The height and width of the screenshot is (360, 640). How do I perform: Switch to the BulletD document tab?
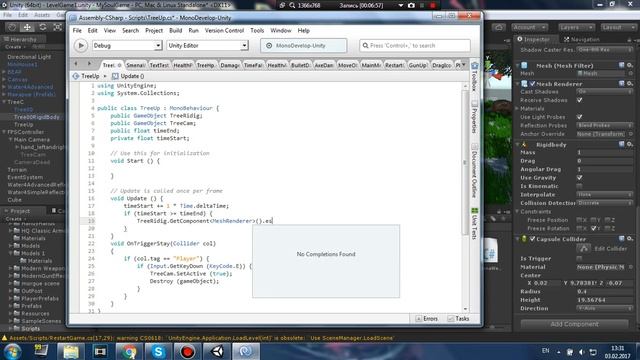300,65
